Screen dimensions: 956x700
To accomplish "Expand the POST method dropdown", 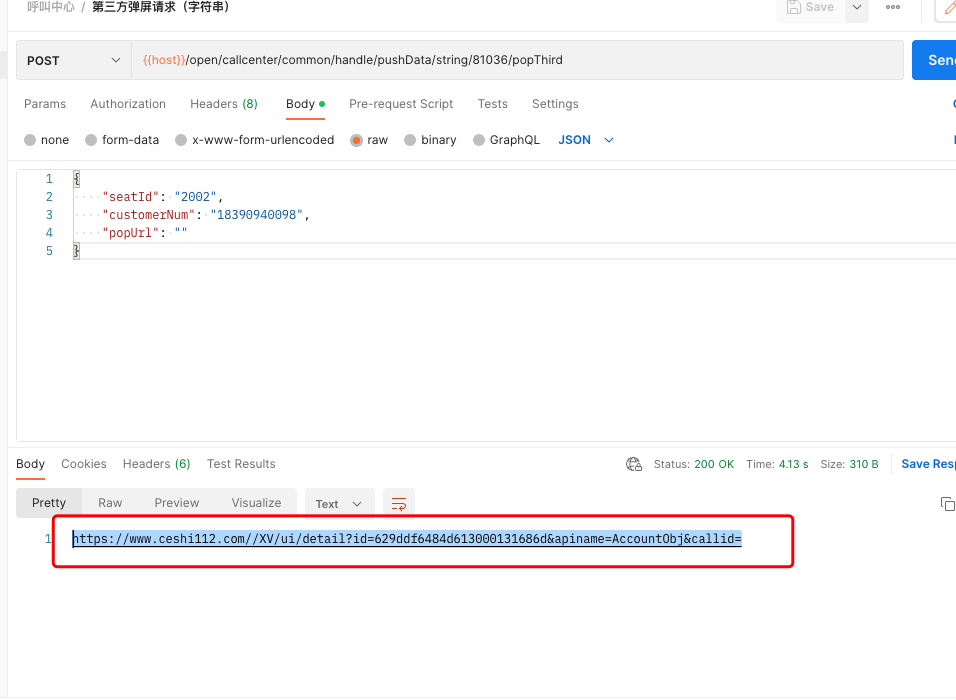I will 74,60.
